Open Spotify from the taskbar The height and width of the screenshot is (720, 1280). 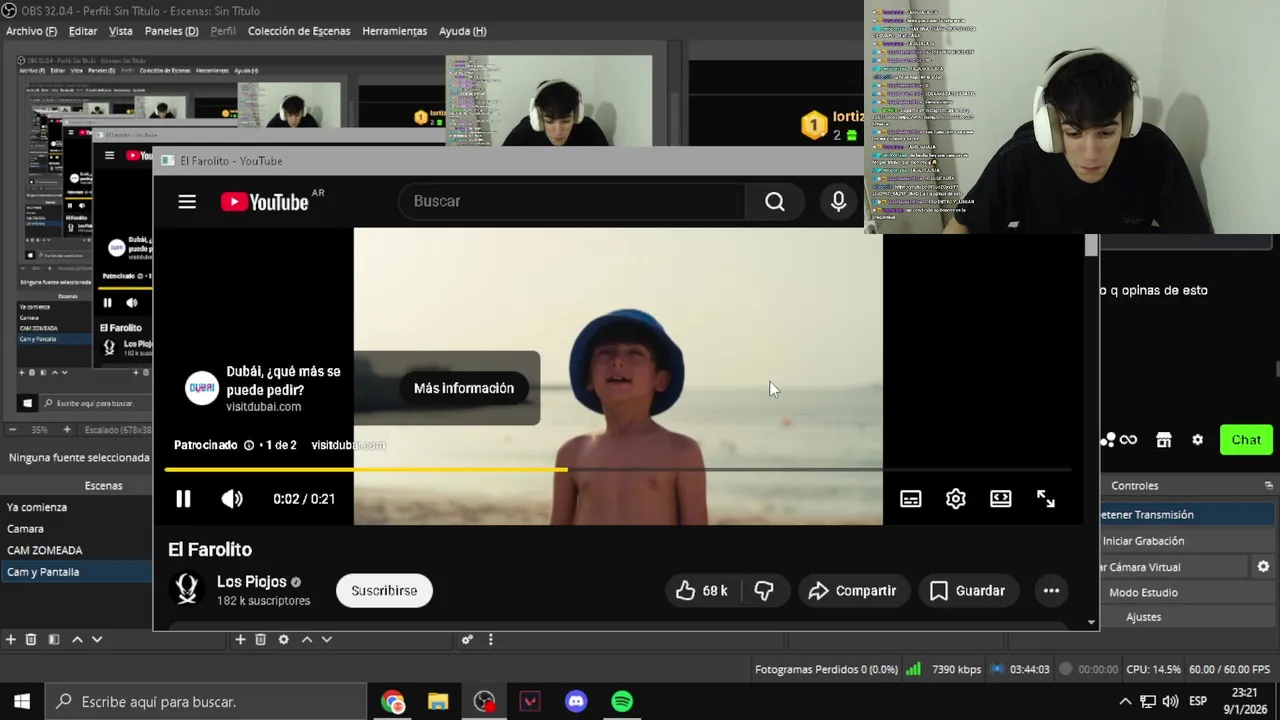click(x=622, y=702)
